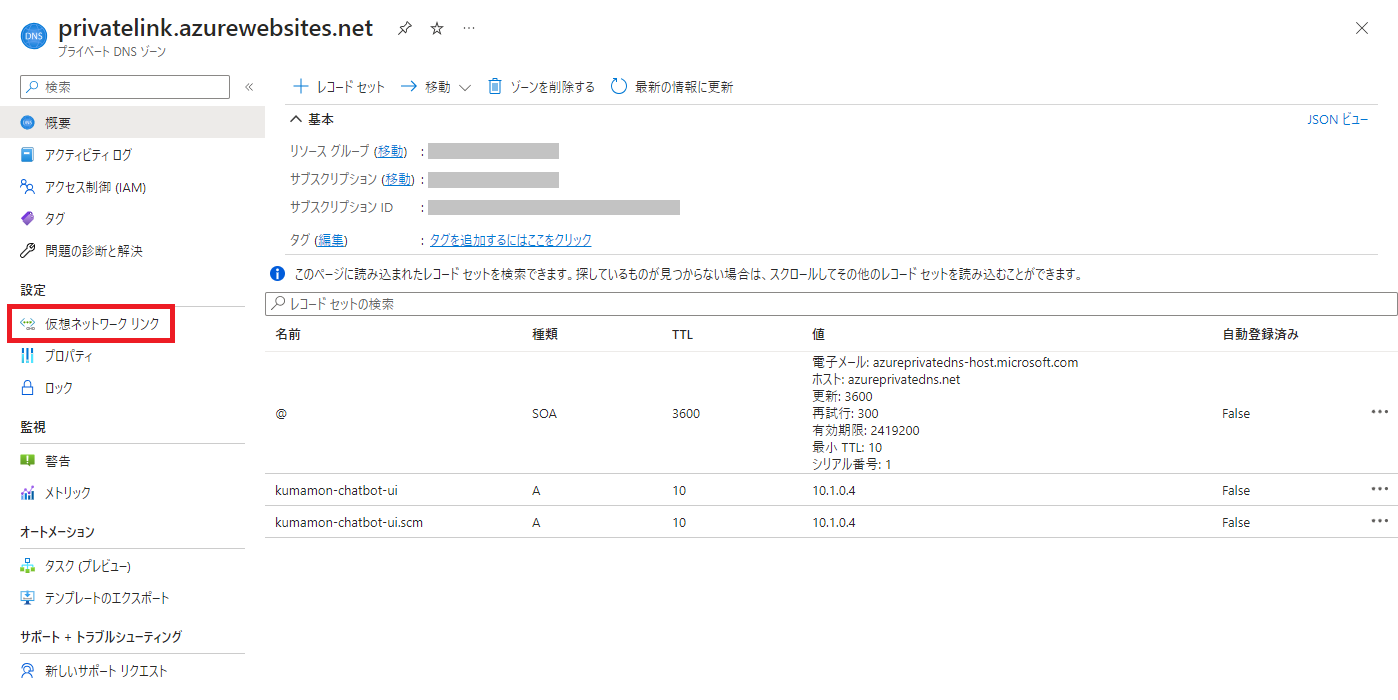The height and width of the screenshot is (700, 1398).
Task: Click the タグを追加するにはここをクリック link
Action: (510, 240)
